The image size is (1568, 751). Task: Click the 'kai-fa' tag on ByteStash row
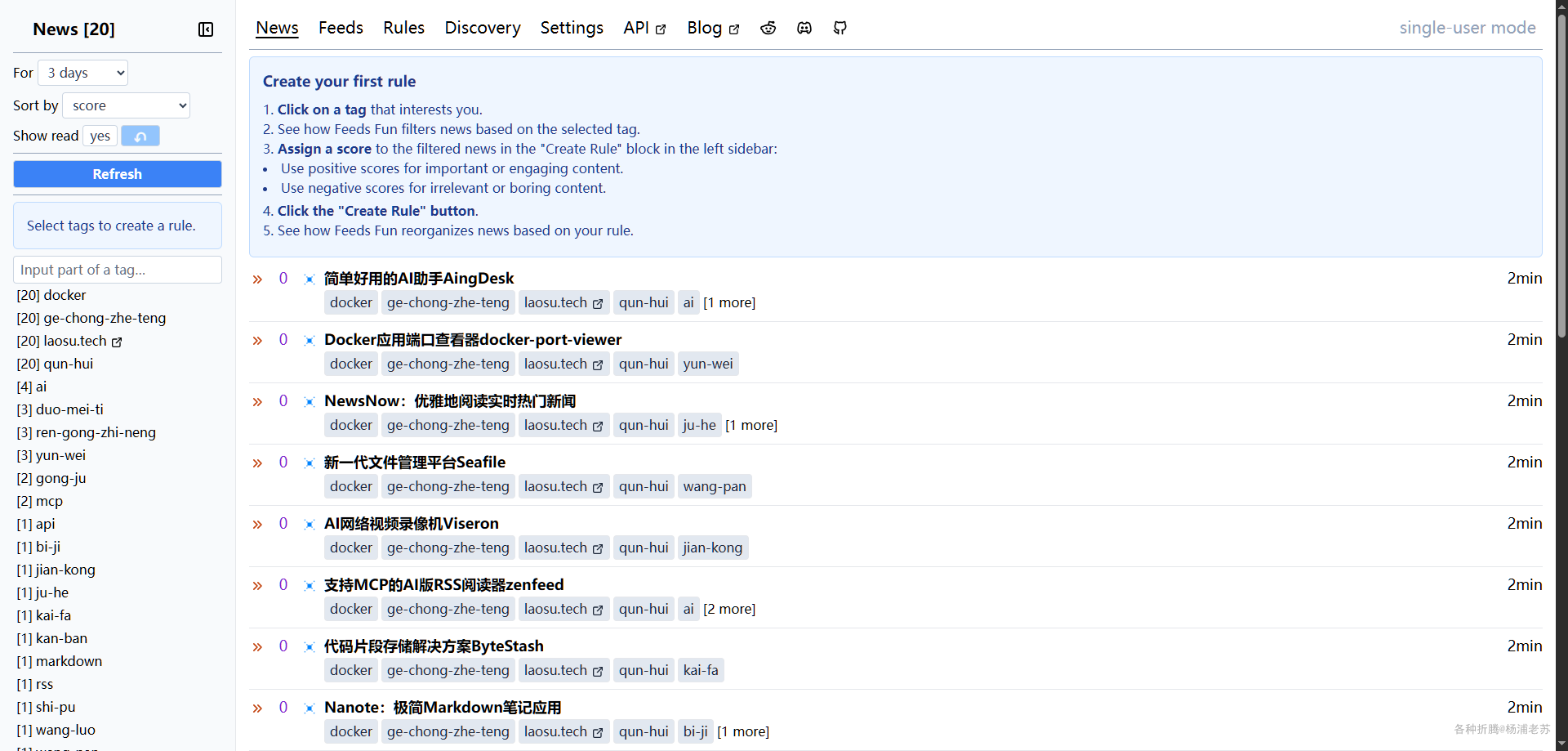pos(701,671)
